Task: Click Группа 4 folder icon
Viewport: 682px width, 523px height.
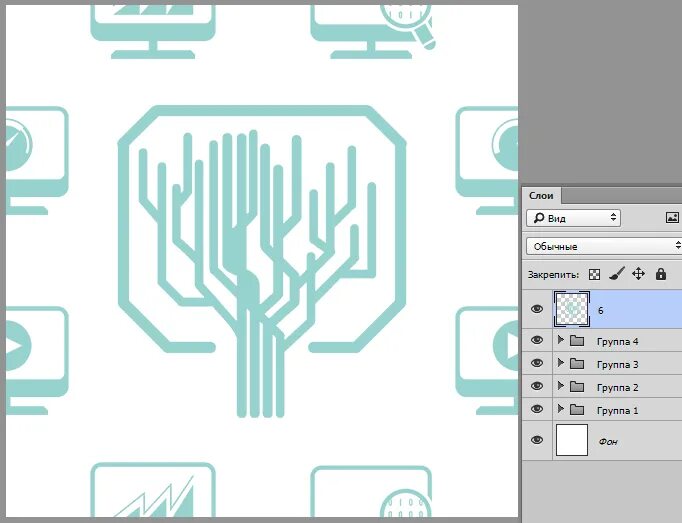Action: point(577,340)
